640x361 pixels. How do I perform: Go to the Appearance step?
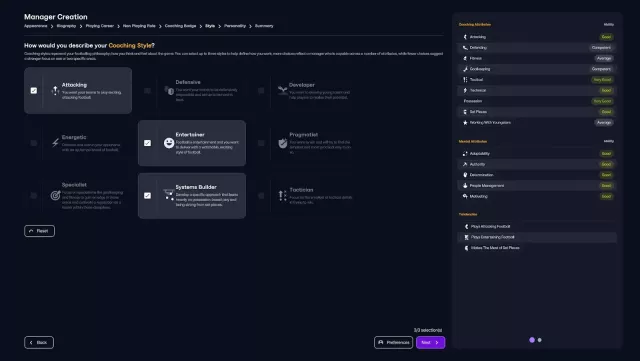36,26
